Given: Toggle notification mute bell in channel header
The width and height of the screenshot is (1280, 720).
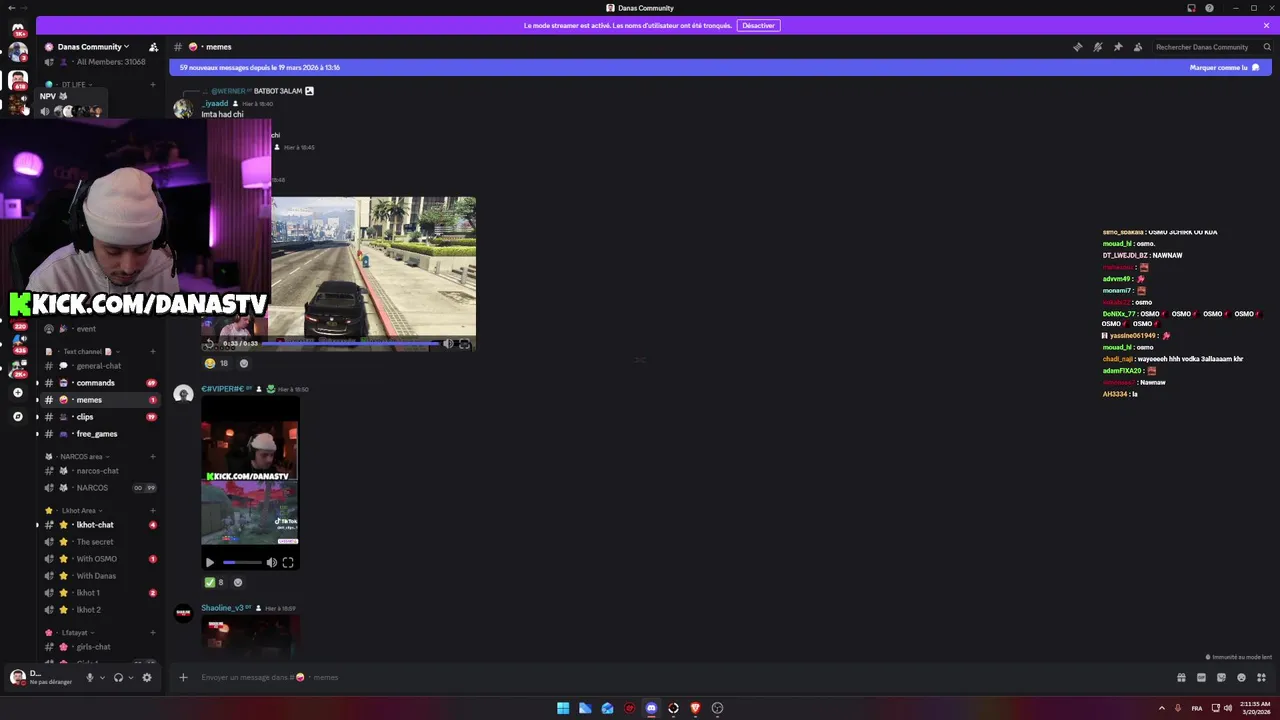Looking at the screenshot, I should pyautogui.click(x=1097, y=47).
